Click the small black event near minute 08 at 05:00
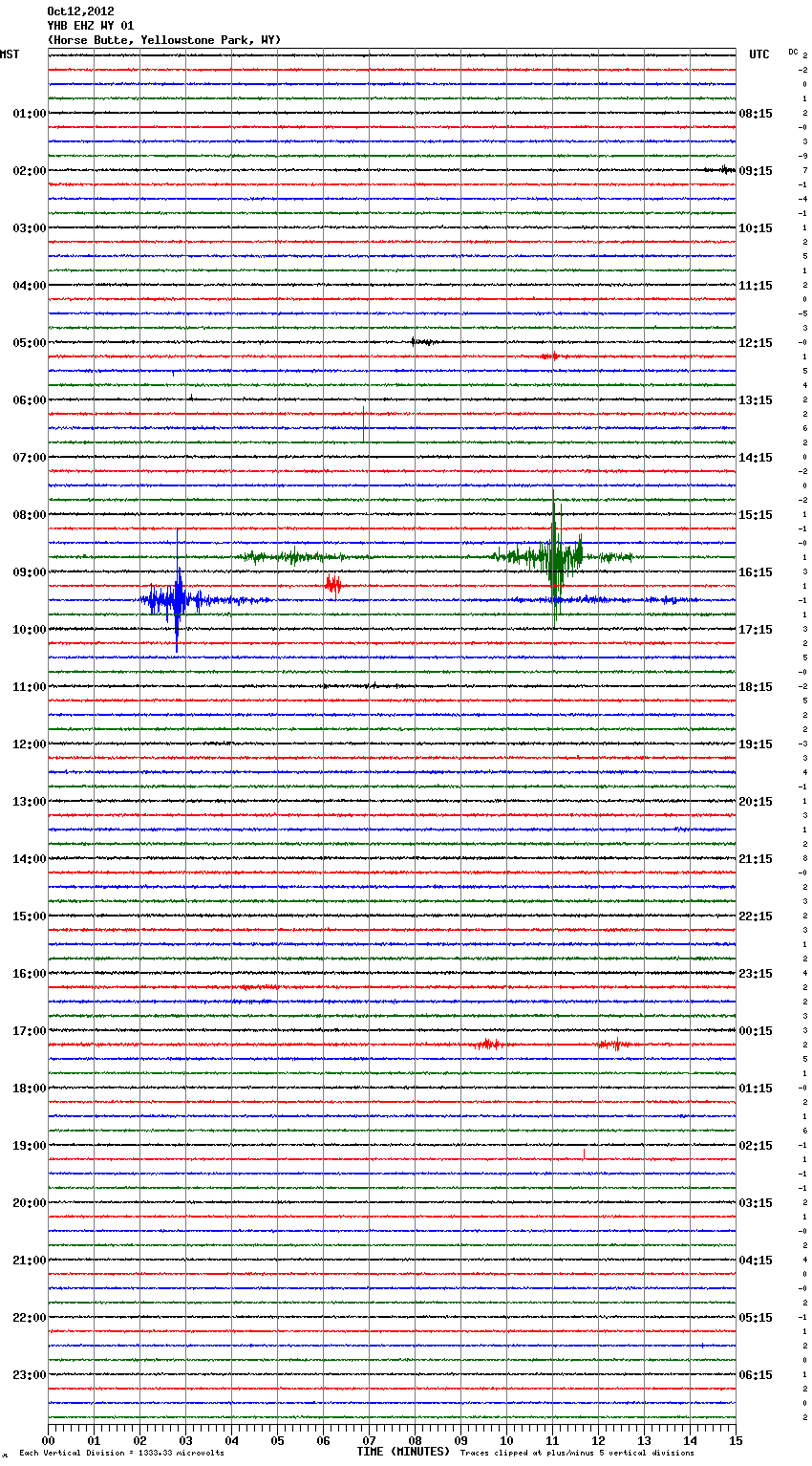The width and height of the screenshot is (812, 1466). coord(424,341)
